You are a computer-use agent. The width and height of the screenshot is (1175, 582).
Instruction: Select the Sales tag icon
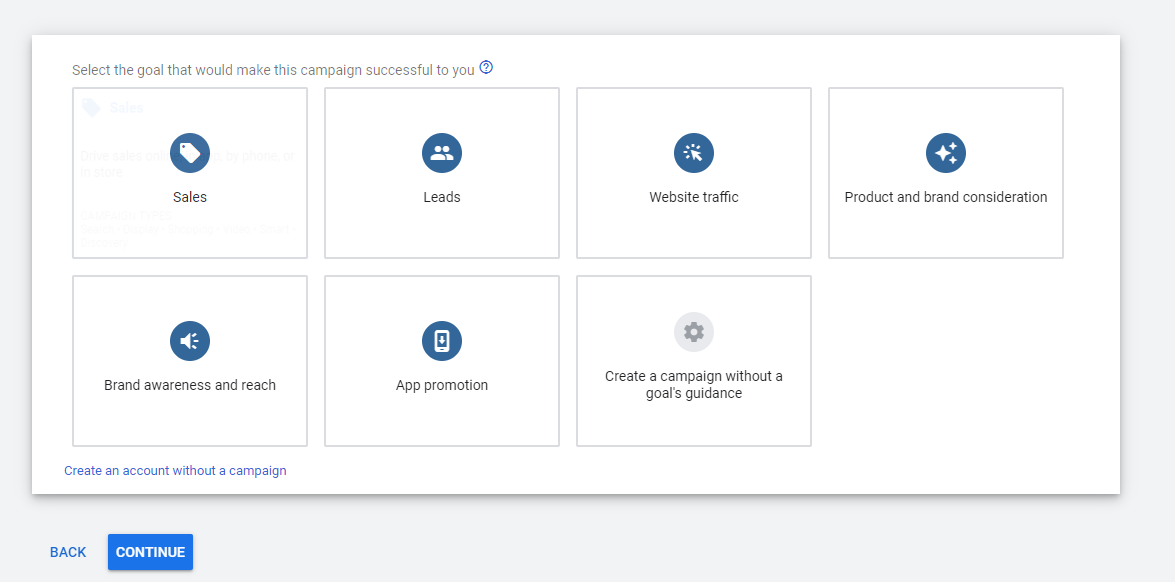(190, 153)
